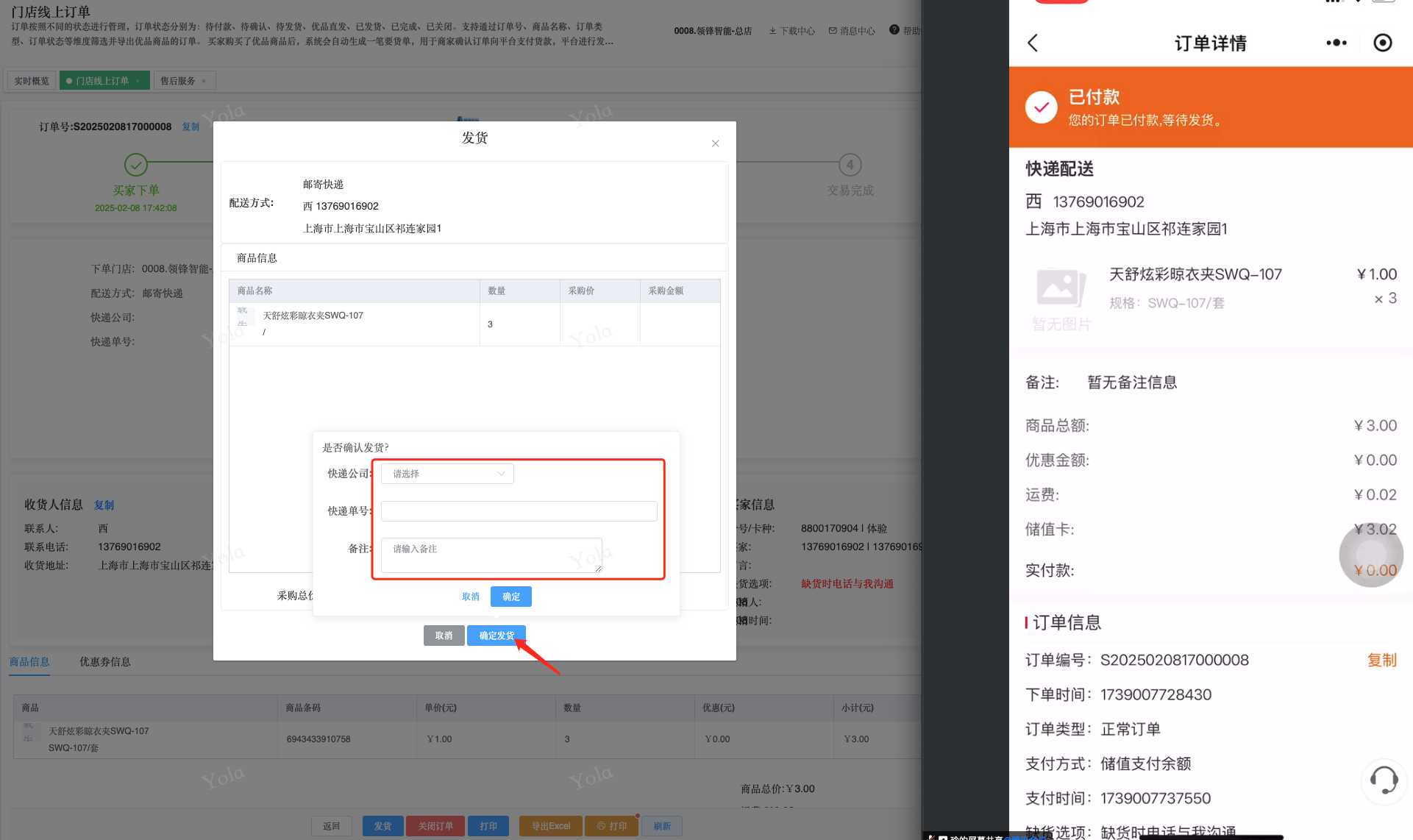Open the 快递公司 dropdown
The width and height of the screenshot is (1413, 840).
pyautogui.click(x=447, y=474)
